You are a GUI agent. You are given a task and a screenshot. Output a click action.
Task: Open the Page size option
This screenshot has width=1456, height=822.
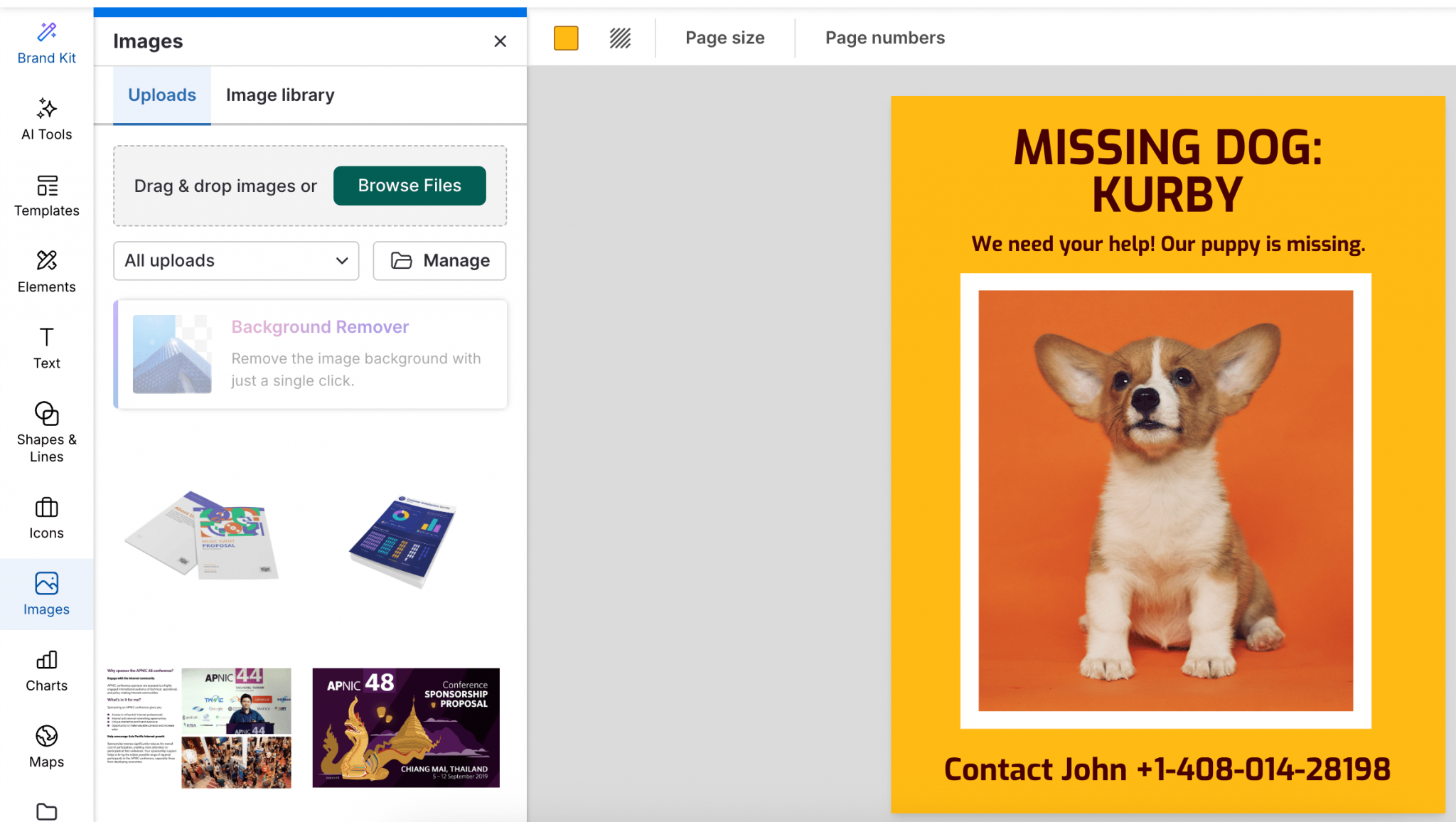[725, 38]
